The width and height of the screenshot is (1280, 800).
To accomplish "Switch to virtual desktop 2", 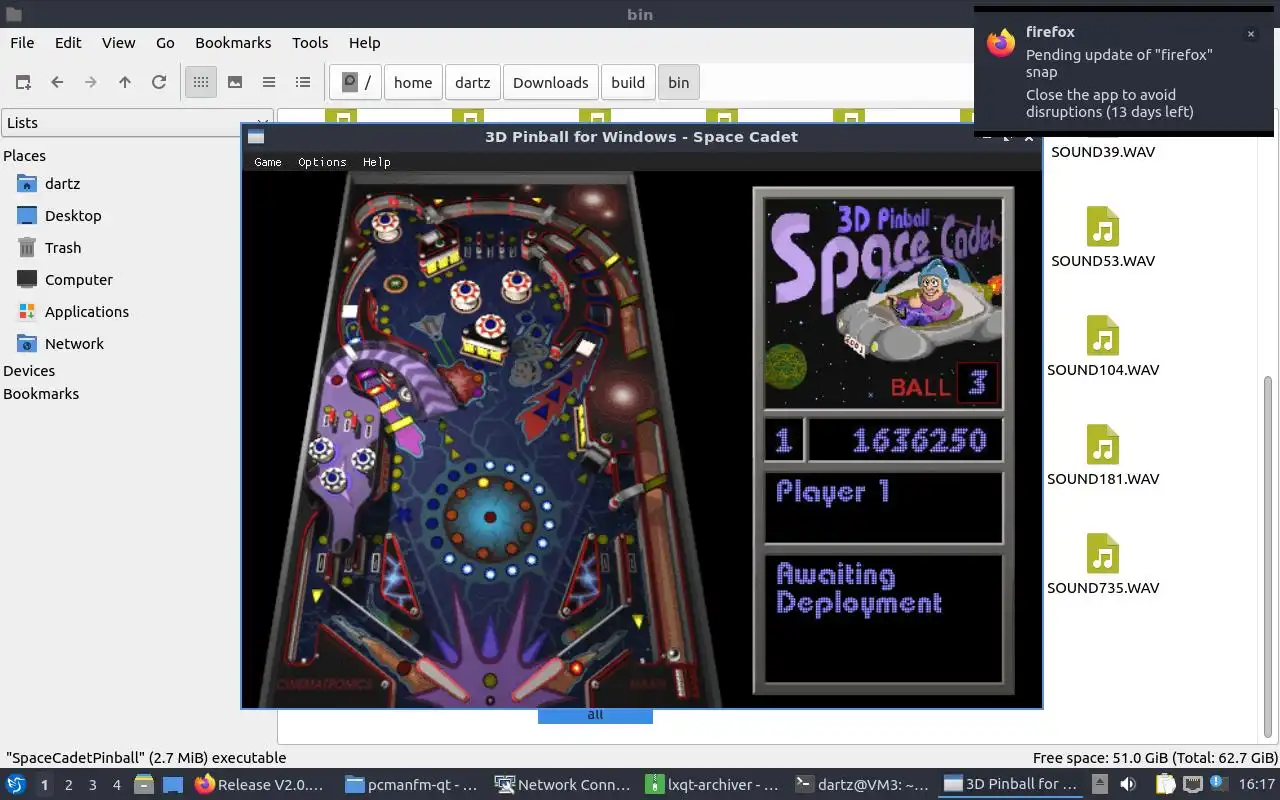I will click(69, 785).
